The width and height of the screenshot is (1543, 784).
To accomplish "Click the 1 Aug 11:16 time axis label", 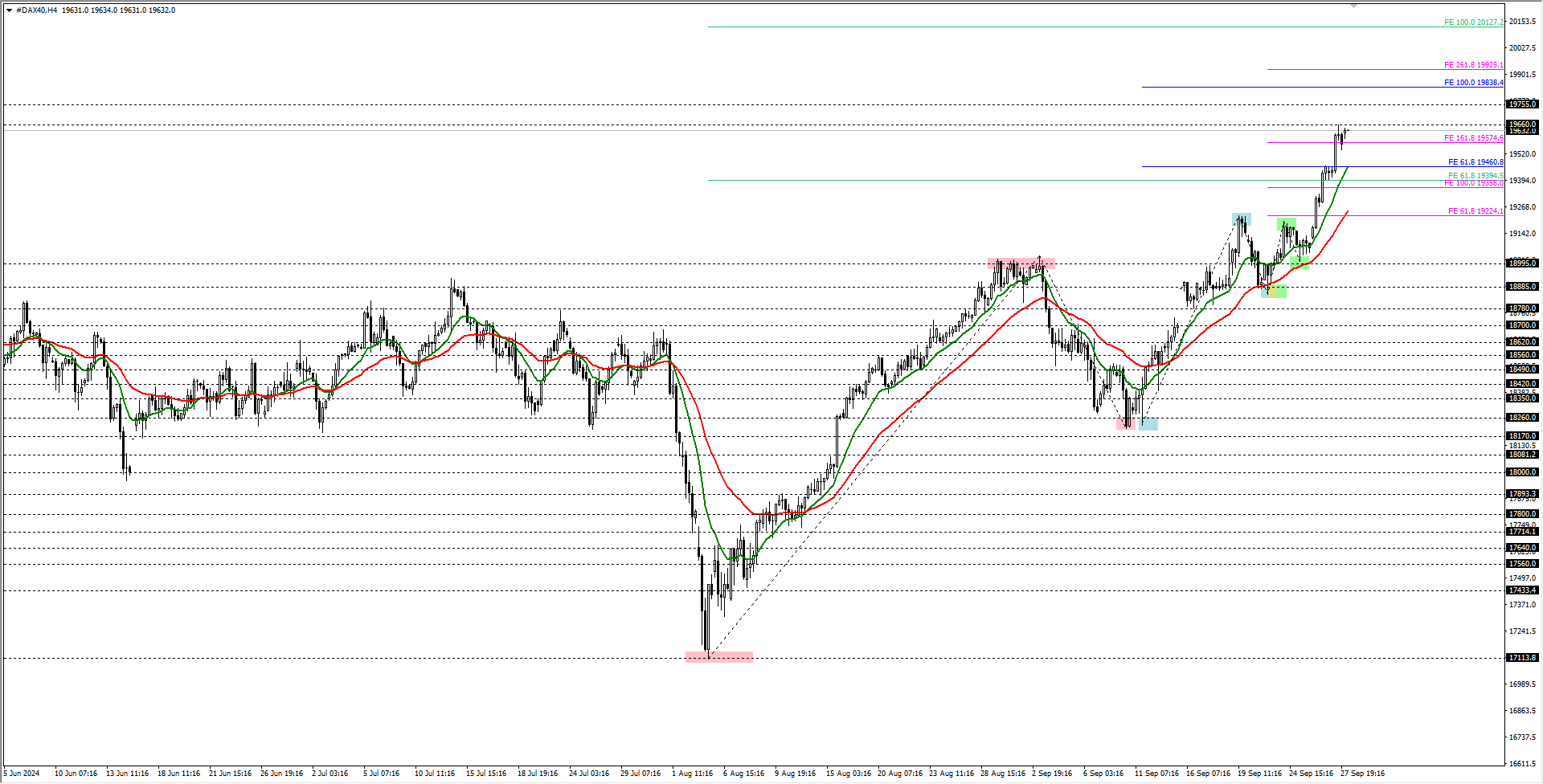I will pyautogui.click(x=693, y=774).
